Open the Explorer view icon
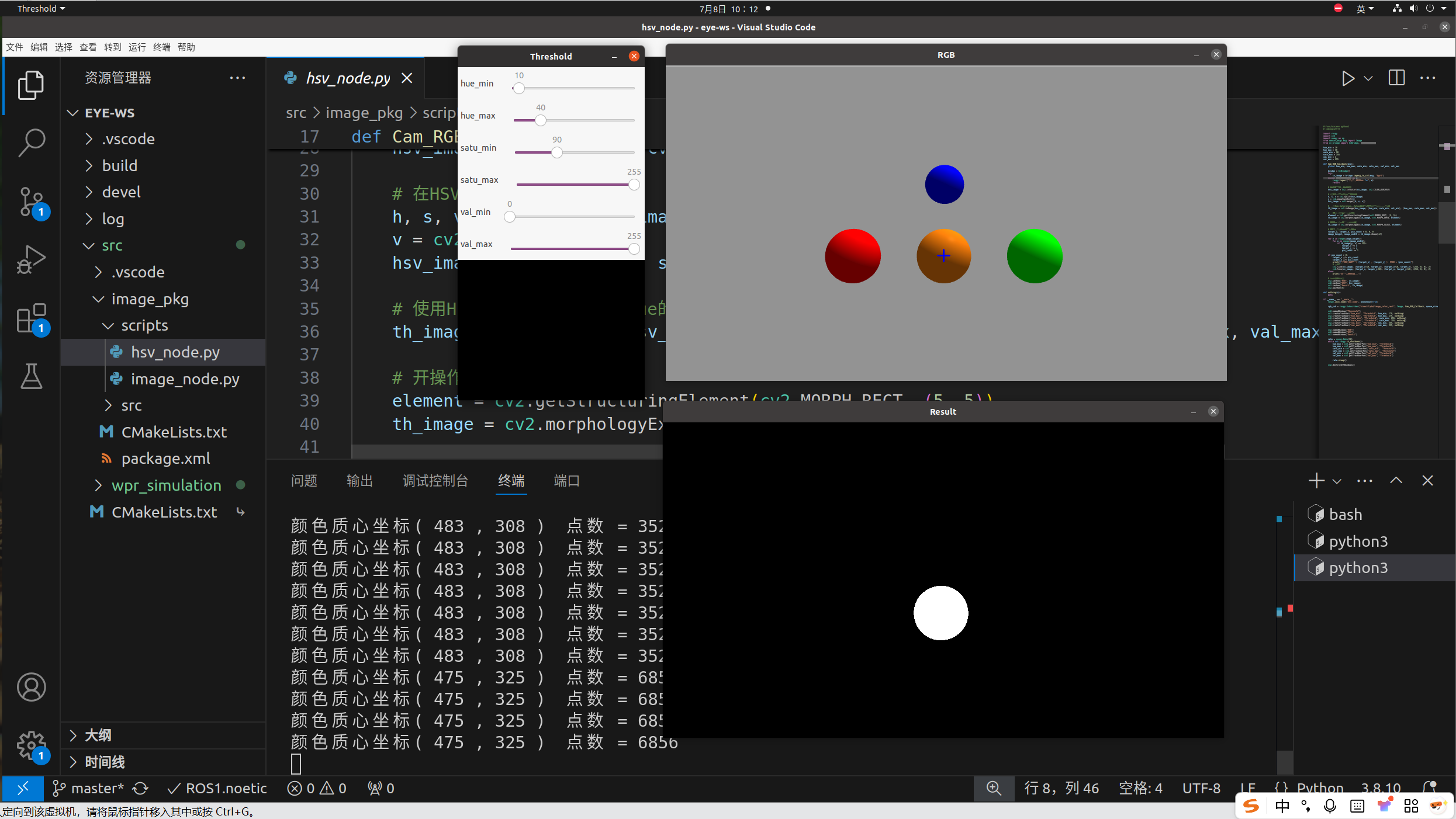 [x=31, y=85]
